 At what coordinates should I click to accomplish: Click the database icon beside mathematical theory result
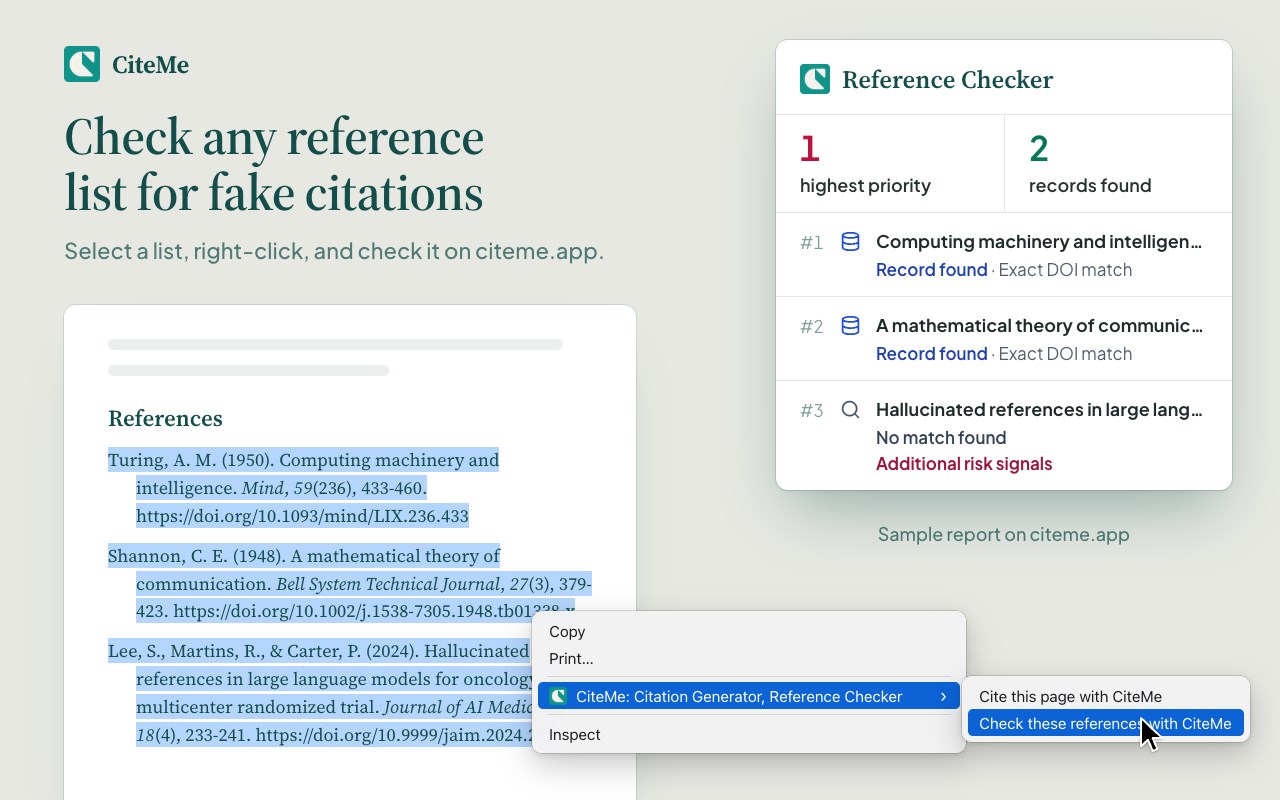point(850,325)
